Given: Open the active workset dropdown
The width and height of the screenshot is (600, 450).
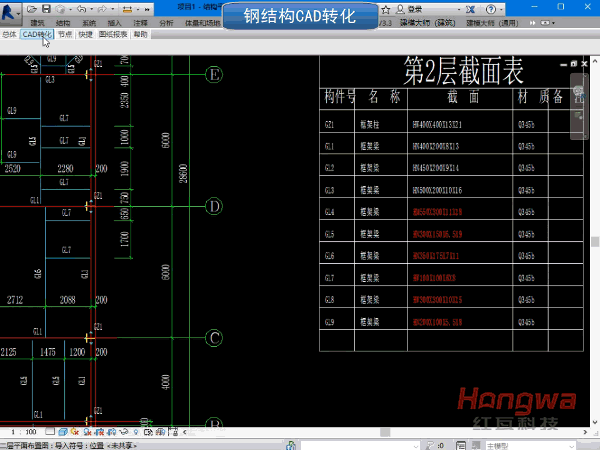Looking at the screenshot, I should (360, 445).
